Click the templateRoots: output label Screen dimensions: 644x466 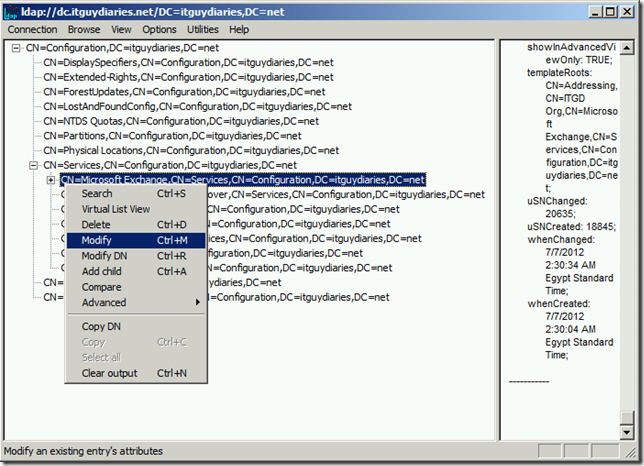[x=559, y=73]
